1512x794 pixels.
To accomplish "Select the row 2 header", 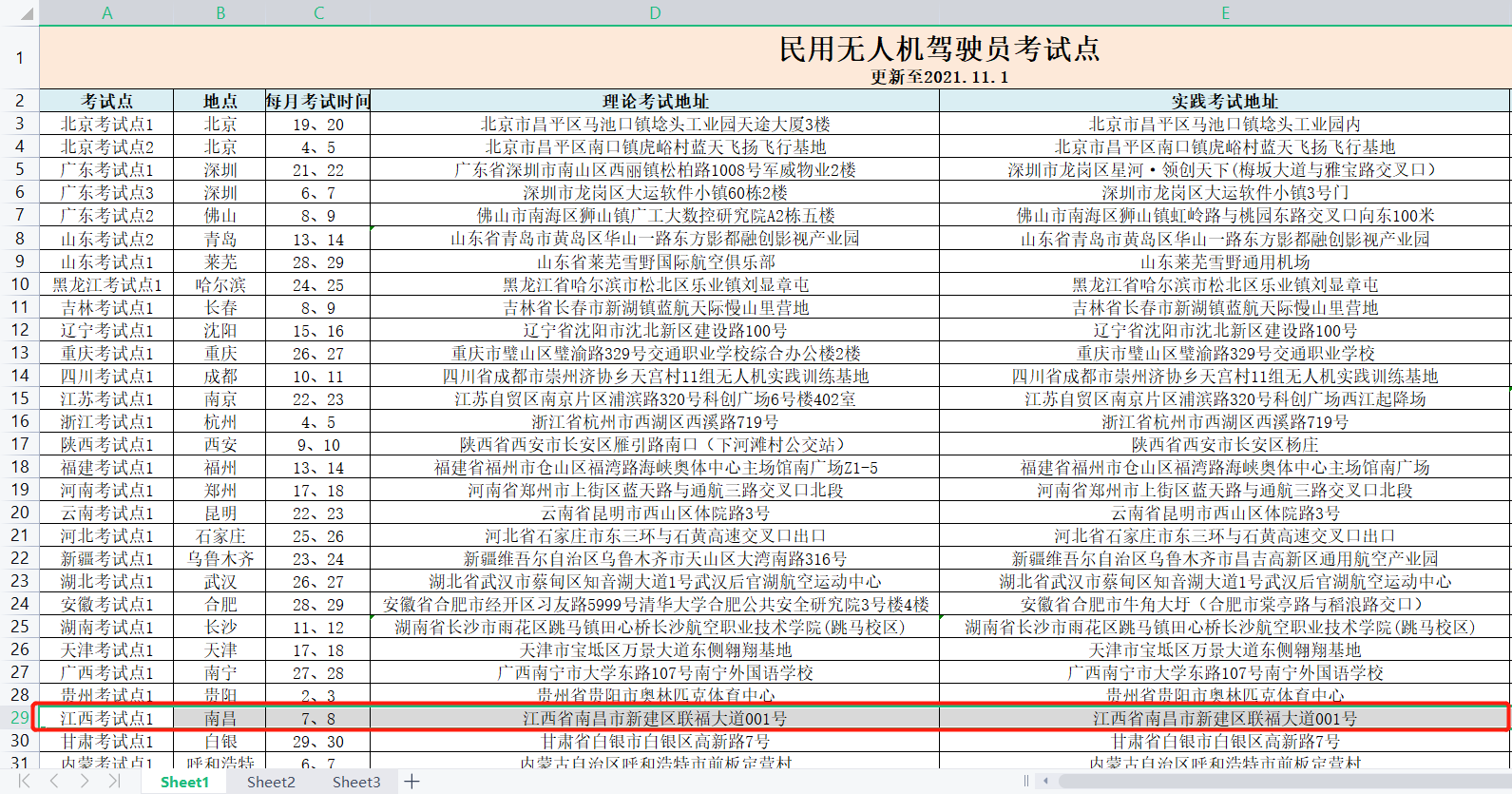I will pos(19,101).
